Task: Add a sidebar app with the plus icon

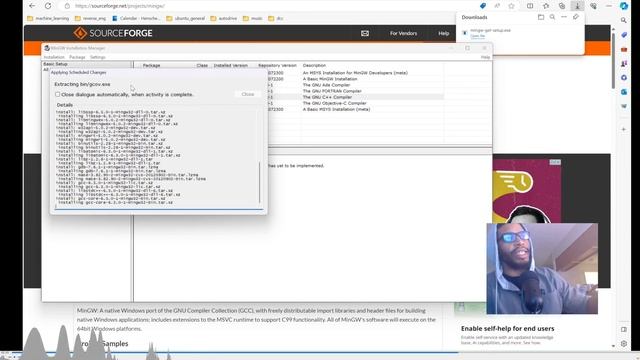Action: pos(624,129)
